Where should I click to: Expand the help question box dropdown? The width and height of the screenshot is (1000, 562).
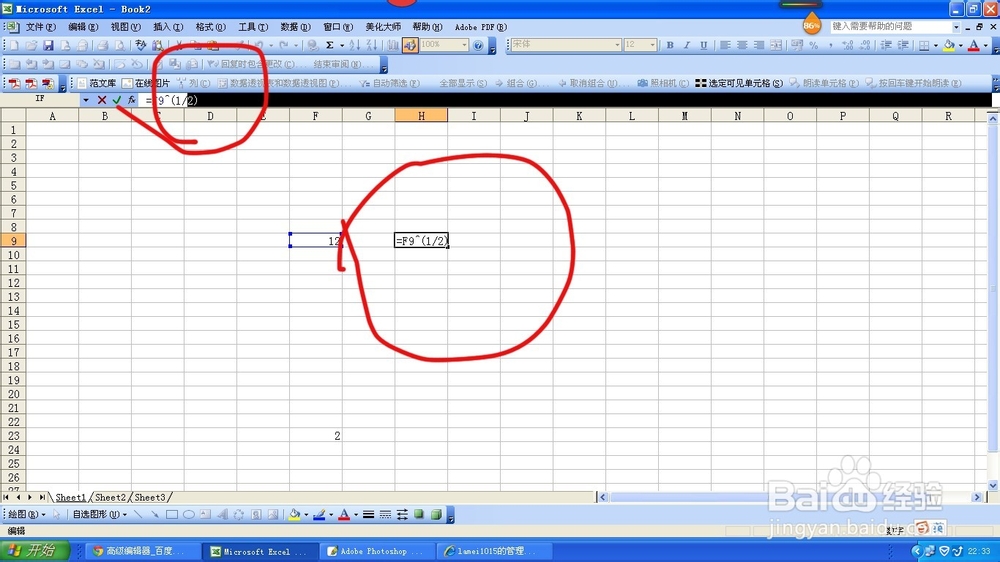956,27
